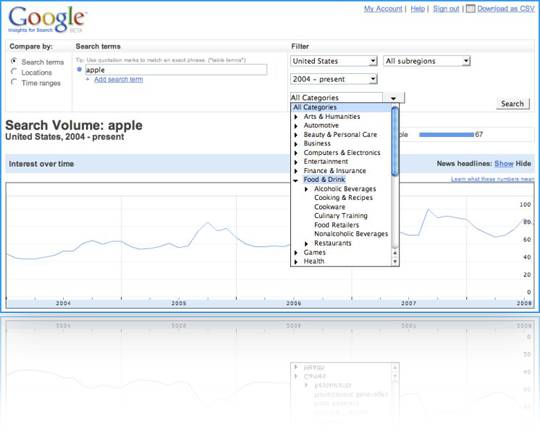Click the 2006 label on timeline
This screenshot has width=540, height=438.
[x=294, y=303]
